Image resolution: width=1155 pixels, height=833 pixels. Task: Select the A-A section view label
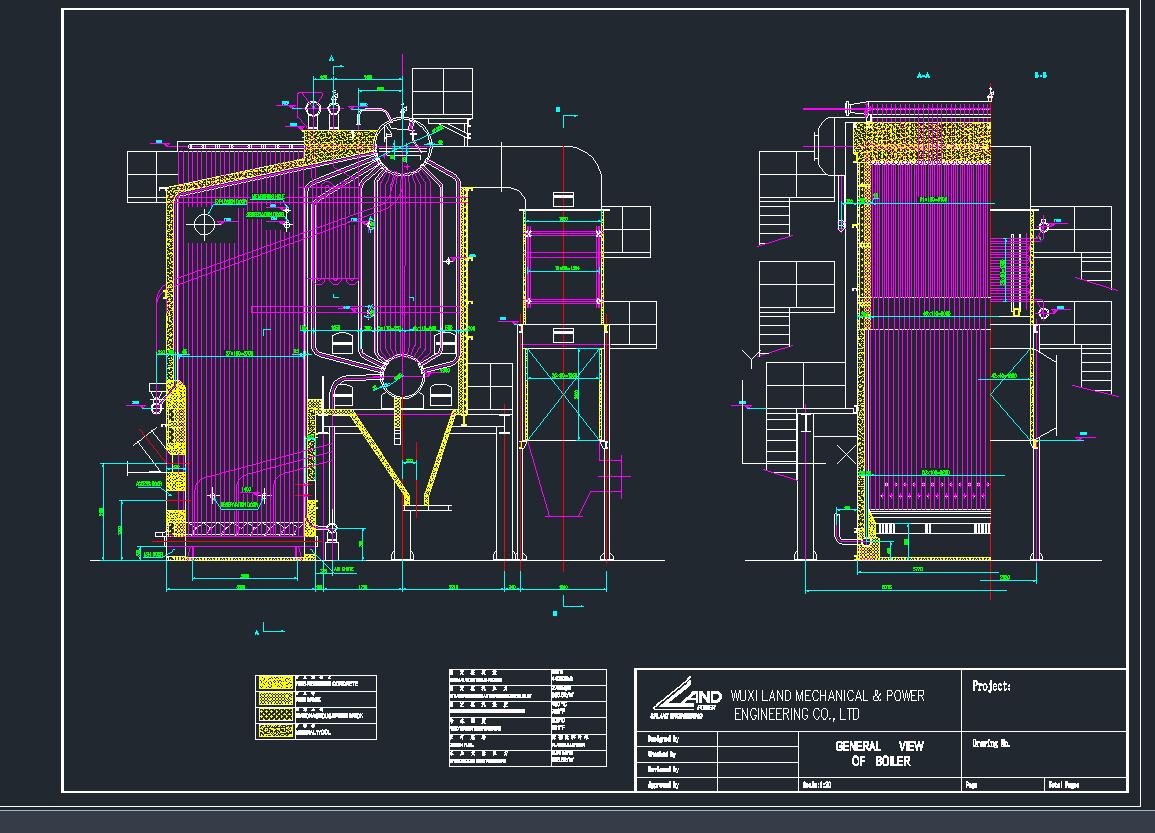[923, 75]
